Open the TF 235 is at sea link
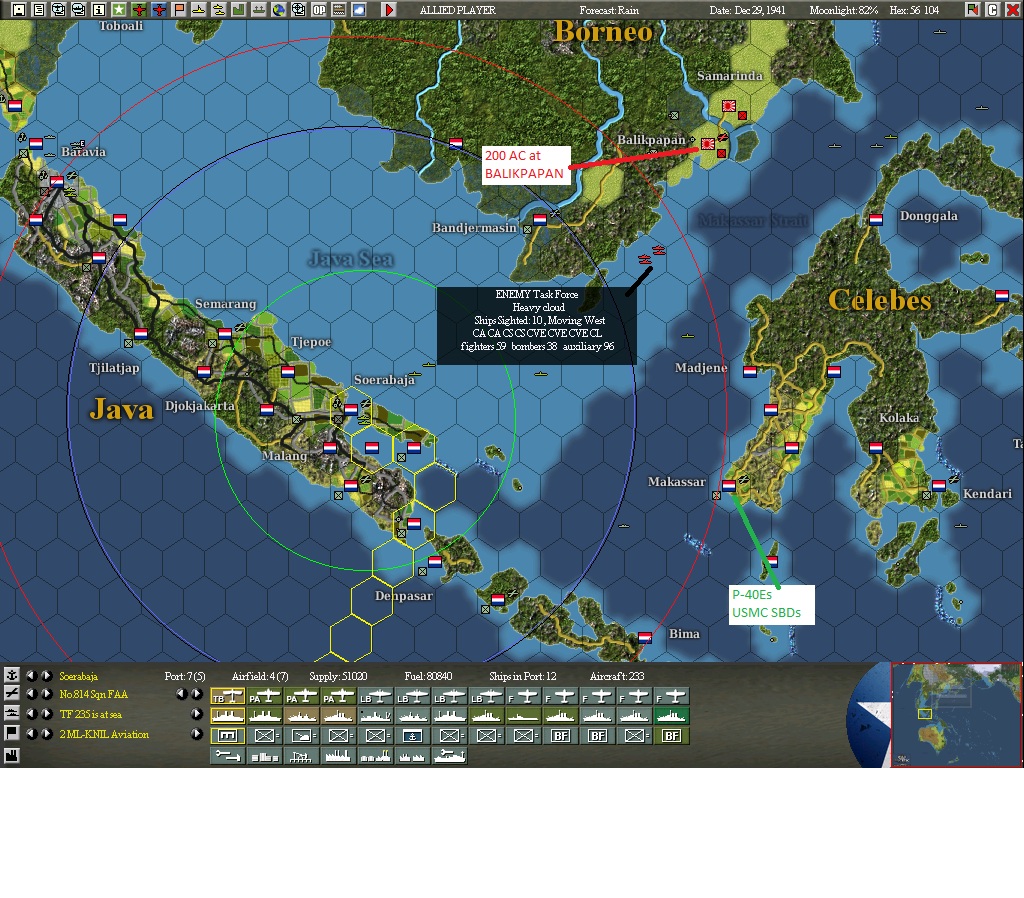This screenshot has height=898, width=1024. pyautogui.click(x=91, y=714)
